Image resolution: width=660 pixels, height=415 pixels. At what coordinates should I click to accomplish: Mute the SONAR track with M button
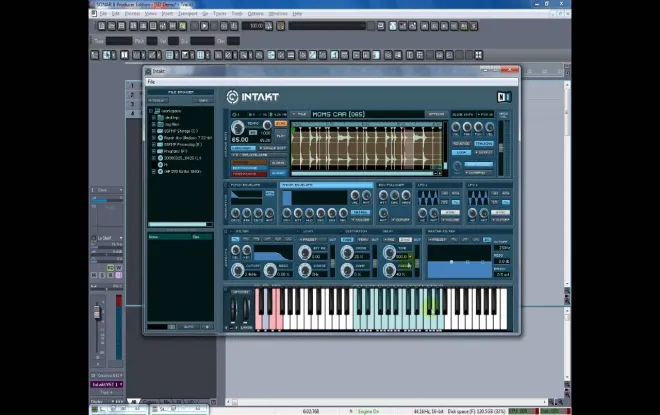pos(94,275)
